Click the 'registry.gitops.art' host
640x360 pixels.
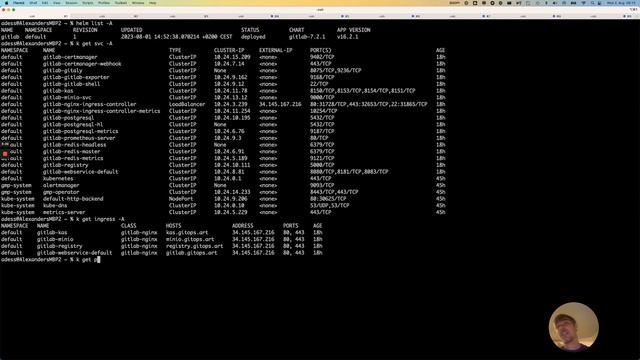pos(194,246)
